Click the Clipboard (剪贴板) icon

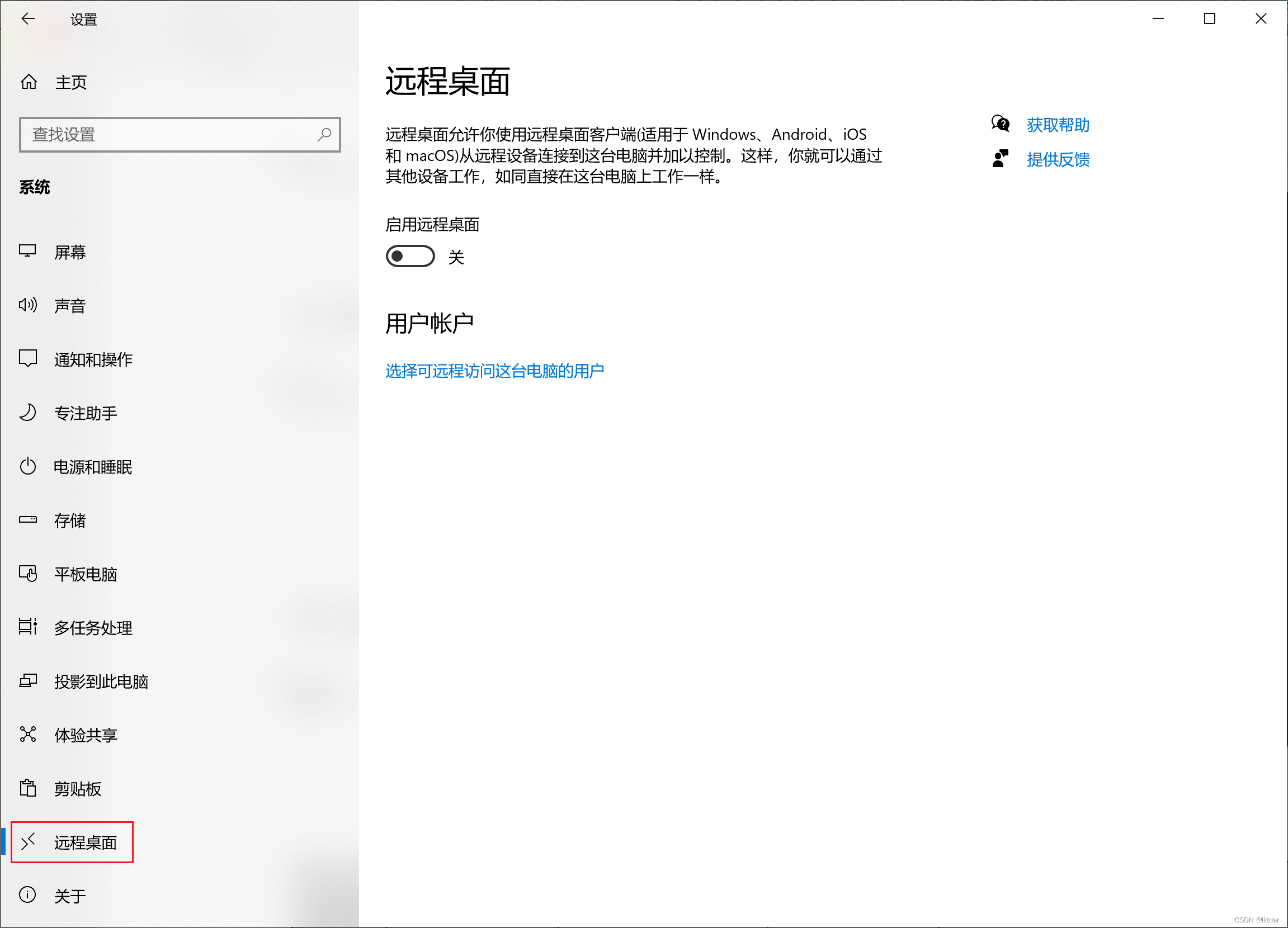[x=28, y=788]
